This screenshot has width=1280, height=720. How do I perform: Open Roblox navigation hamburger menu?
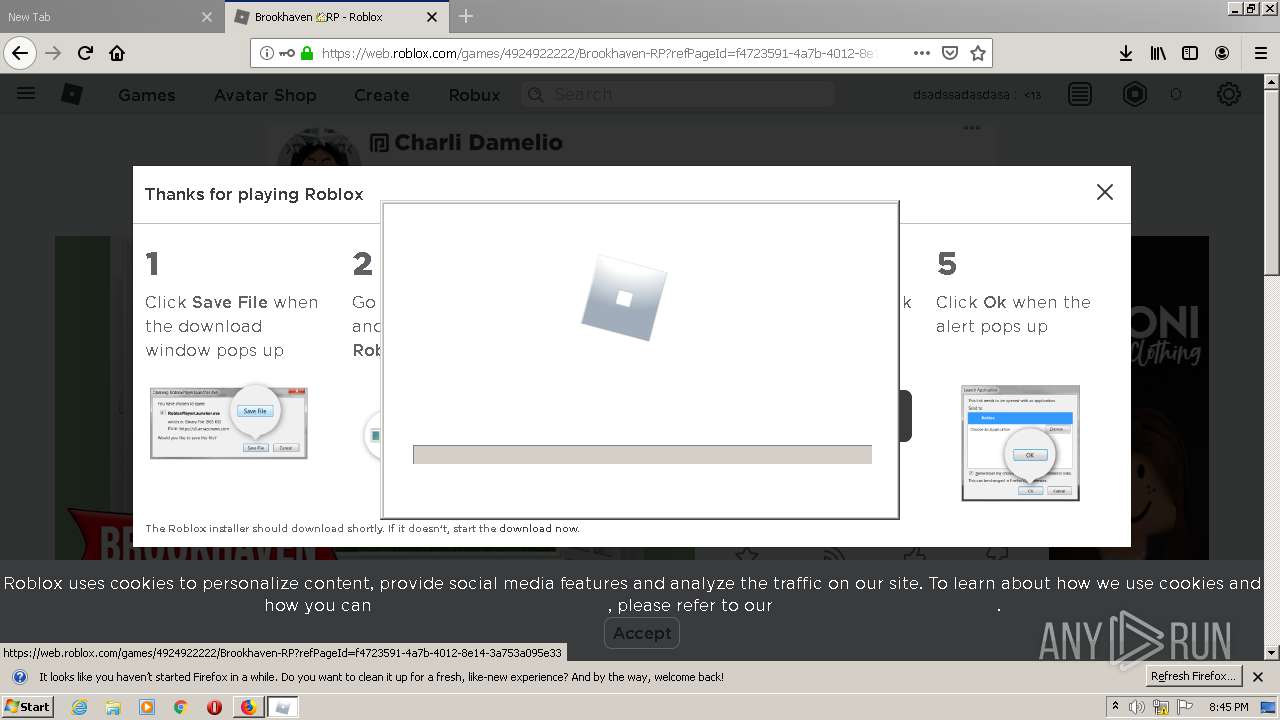coord(26,94)
